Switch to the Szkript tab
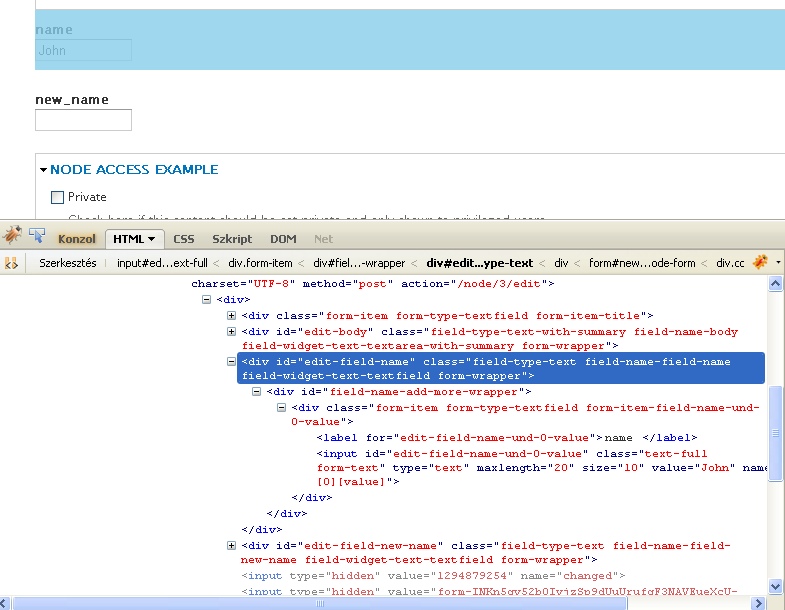 point(232,240)
